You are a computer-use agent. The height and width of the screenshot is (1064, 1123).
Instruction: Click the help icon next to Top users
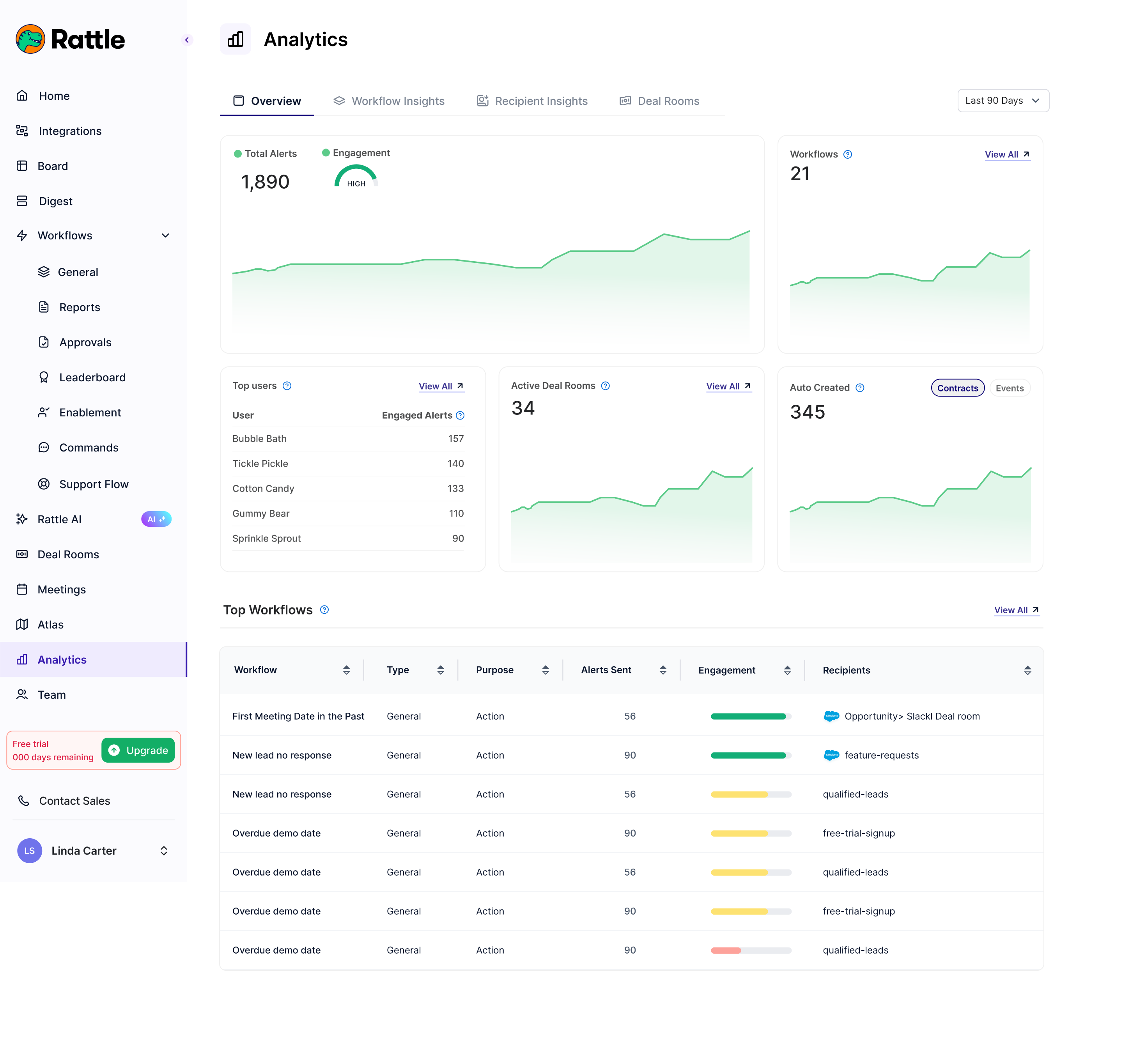[287, 386]
